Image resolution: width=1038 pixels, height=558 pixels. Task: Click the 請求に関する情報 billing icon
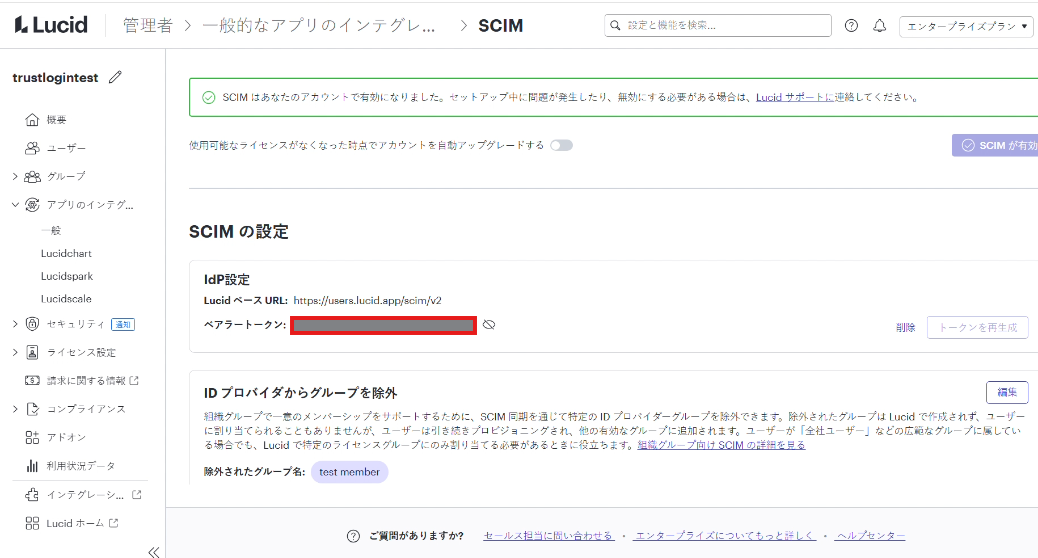point(32,381)
